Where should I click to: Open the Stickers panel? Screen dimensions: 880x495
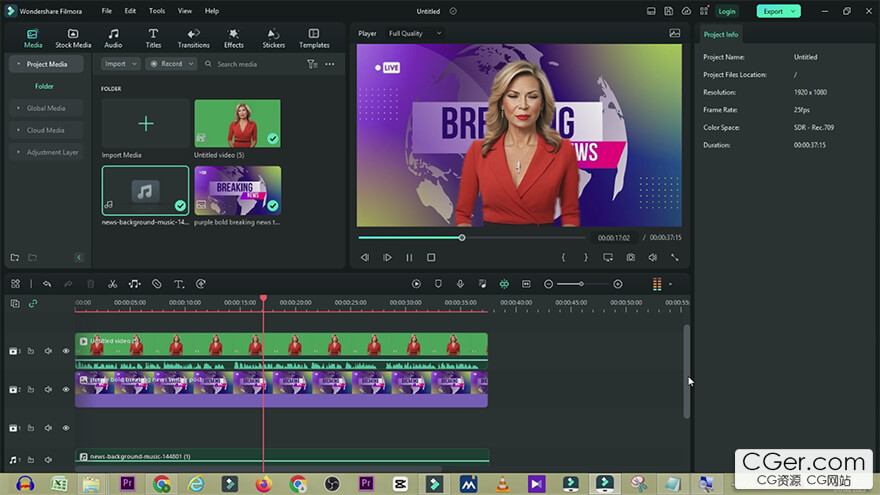273,38
